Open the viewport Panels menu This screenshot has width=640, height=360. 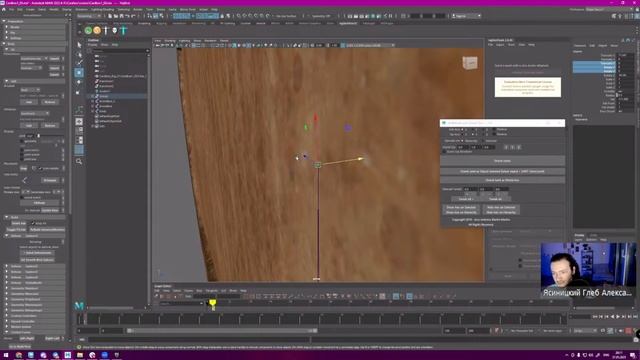pos(224,41)
